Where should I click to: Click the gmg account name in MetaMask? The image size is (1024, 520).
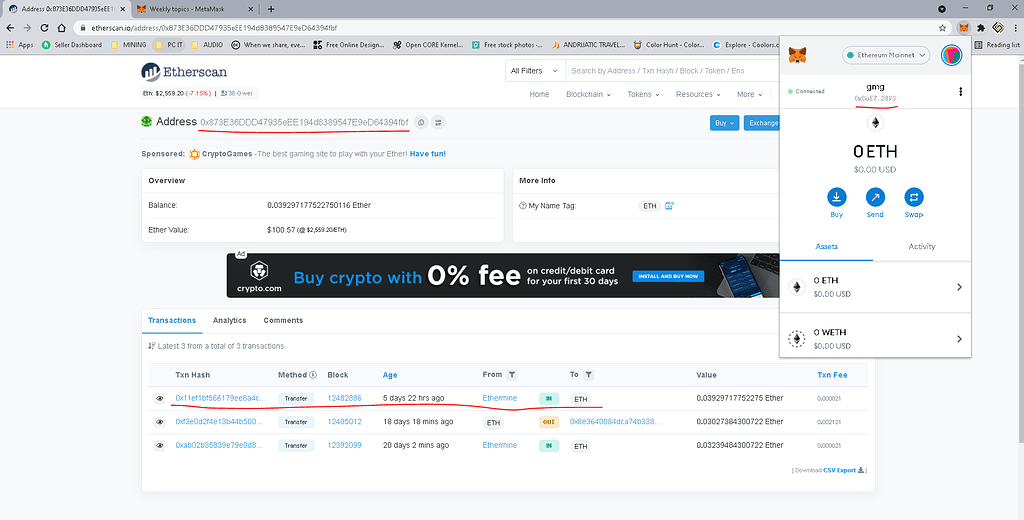point(875,87)
